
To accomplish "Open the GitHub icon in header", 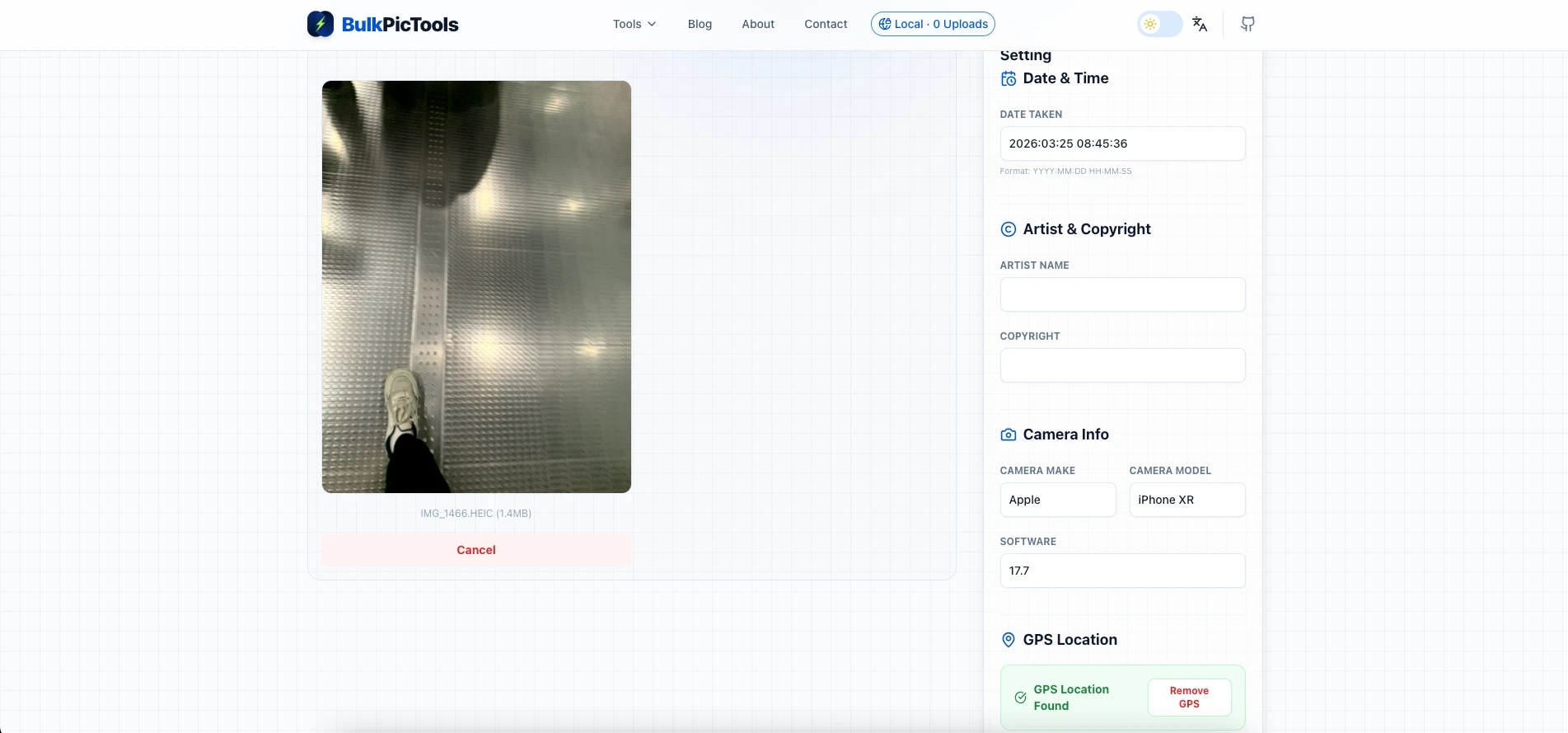I will click(x=1247, y=24).
